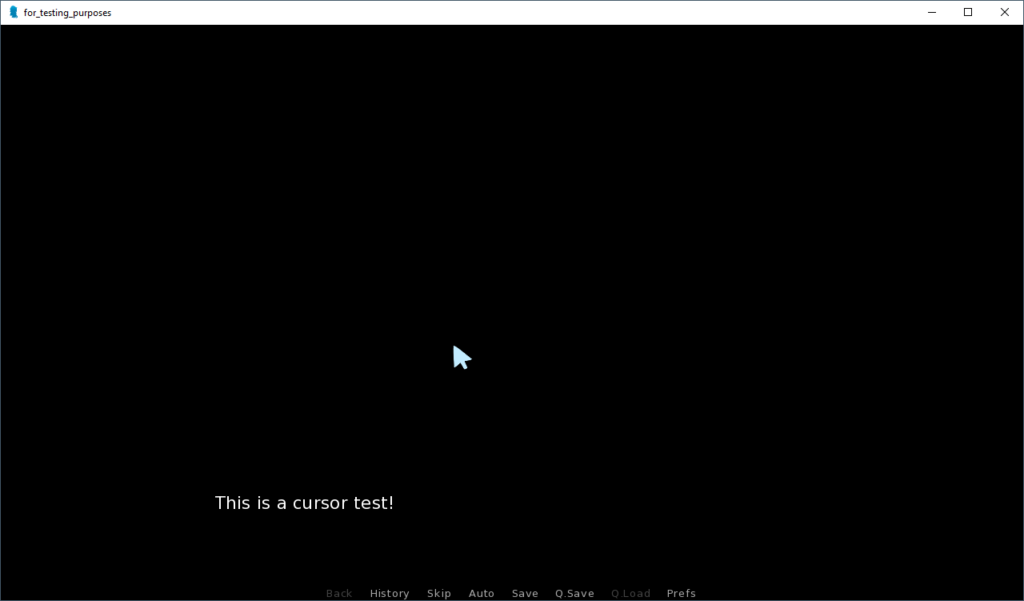Screen dimensions: 1024x601
Task: Perform a quick save with Q.Save
Action: (x=575, y=593)
